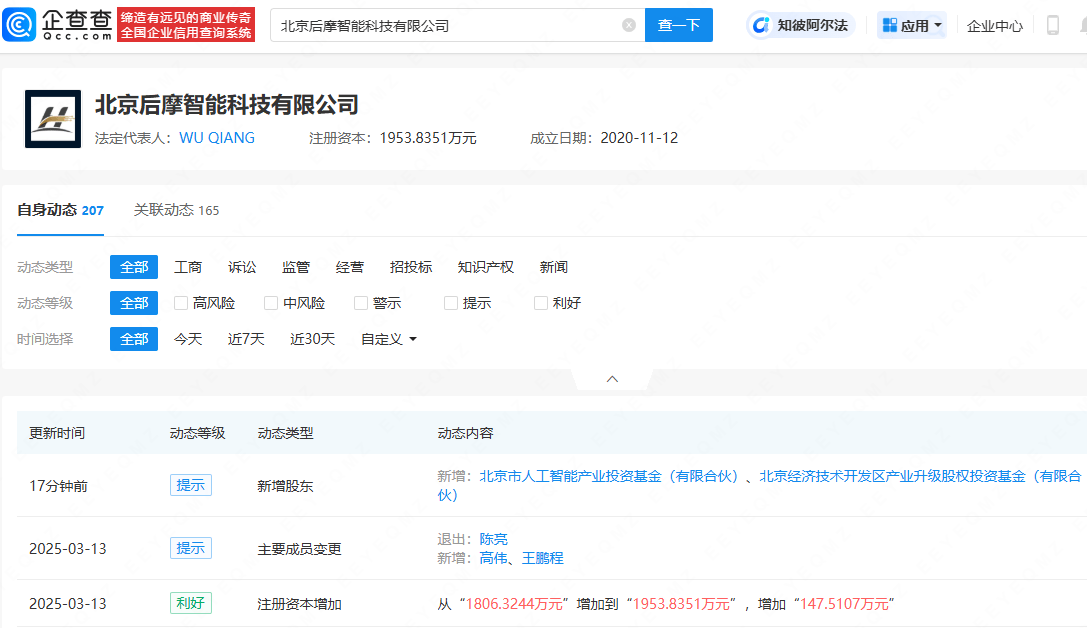Click the 2025-03-13 date in 注册资本增加 row
This screenshot has height=628, width=1087.
pos(68,604)
